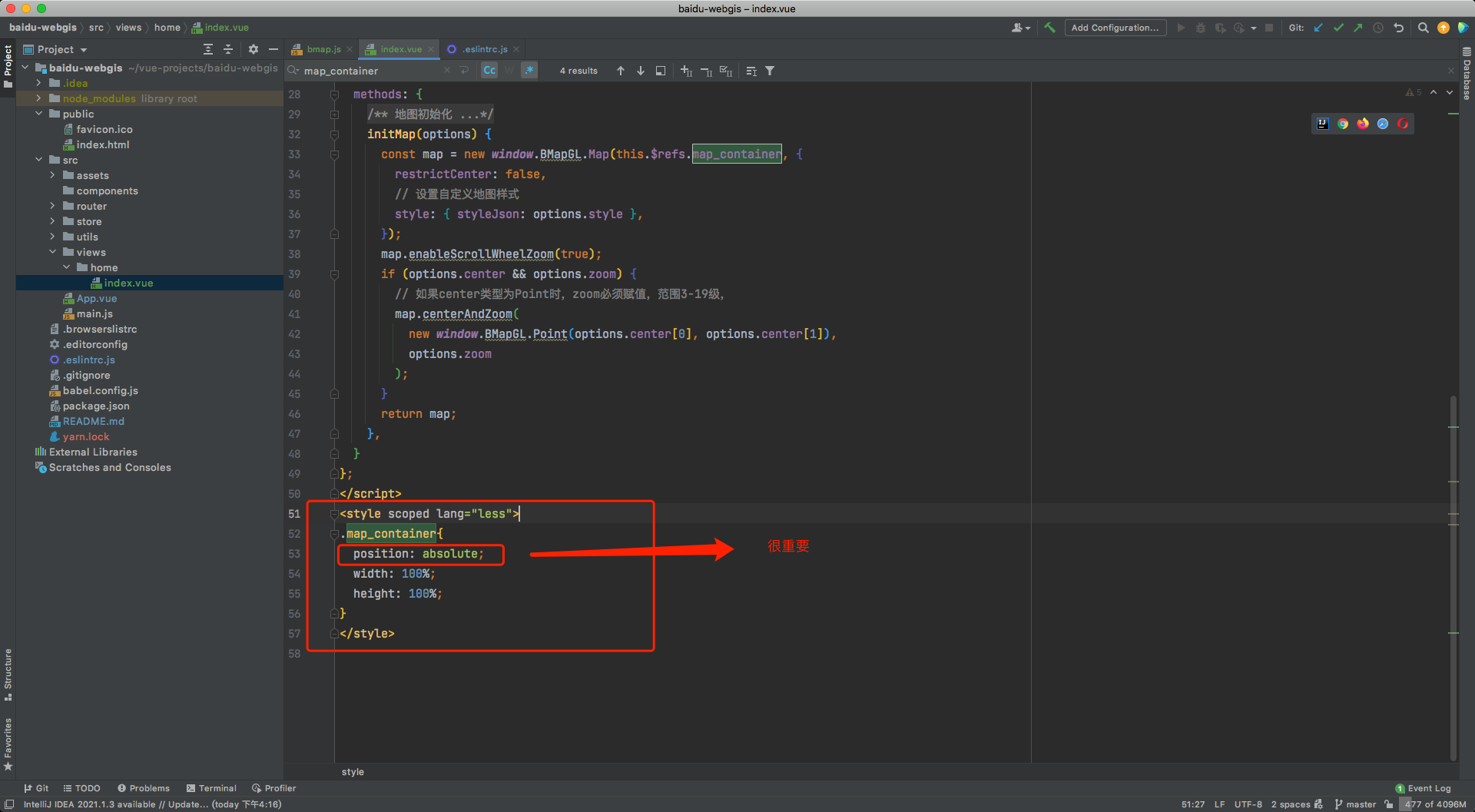The image size is (1475, 812).
Task: Click the Git commit checkmark icon
Action: (1338, 28)
